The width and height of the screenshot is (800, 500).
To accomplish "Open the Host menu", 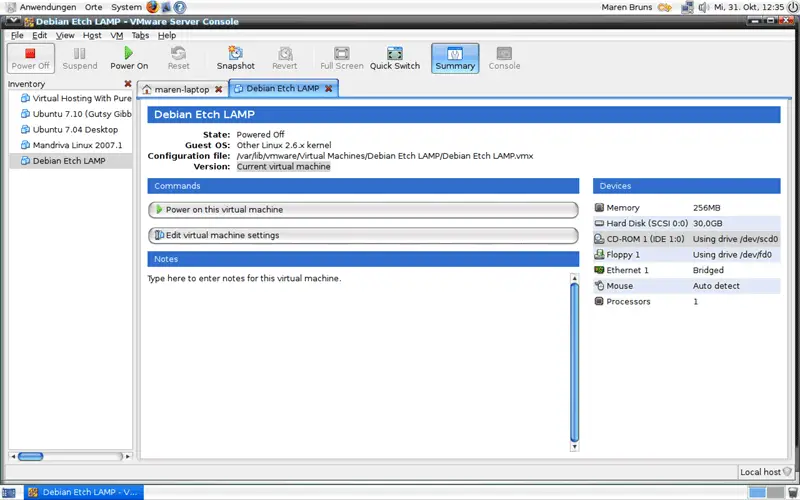I will click(x=92, y=35).
